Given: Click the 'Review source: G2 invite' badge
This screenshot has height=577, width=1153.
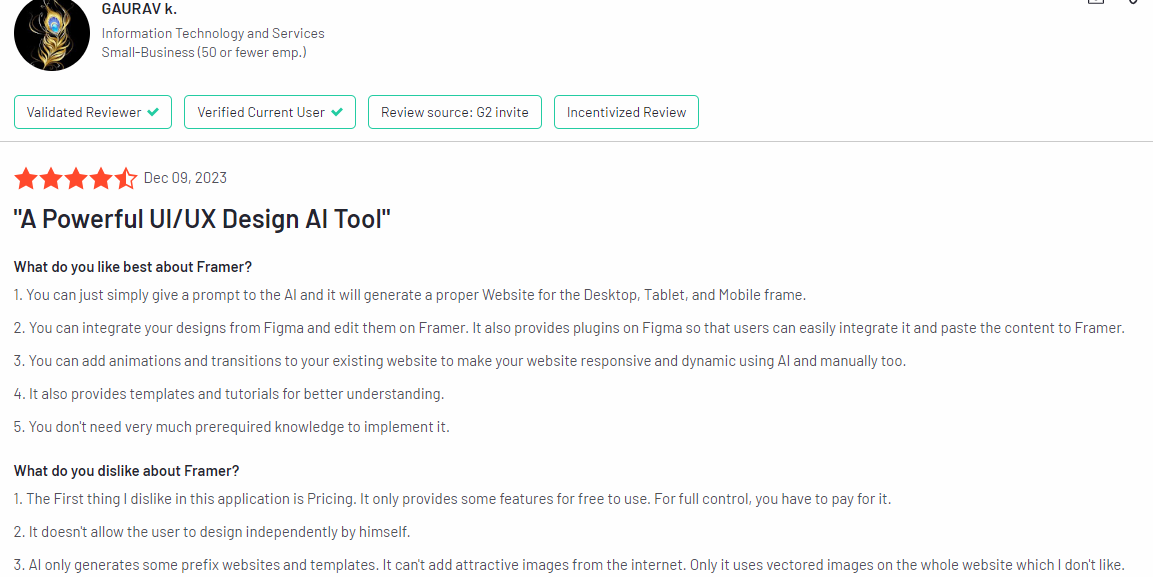Looking at the screenshot, I should (x=454, y=112).
